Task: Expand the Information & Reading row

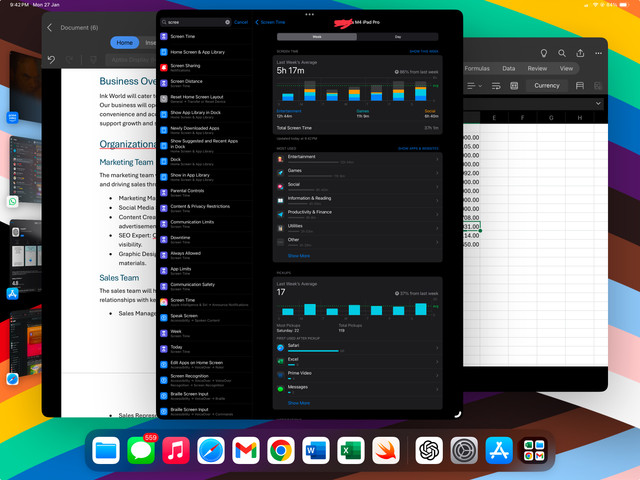Action: [358, 200]
